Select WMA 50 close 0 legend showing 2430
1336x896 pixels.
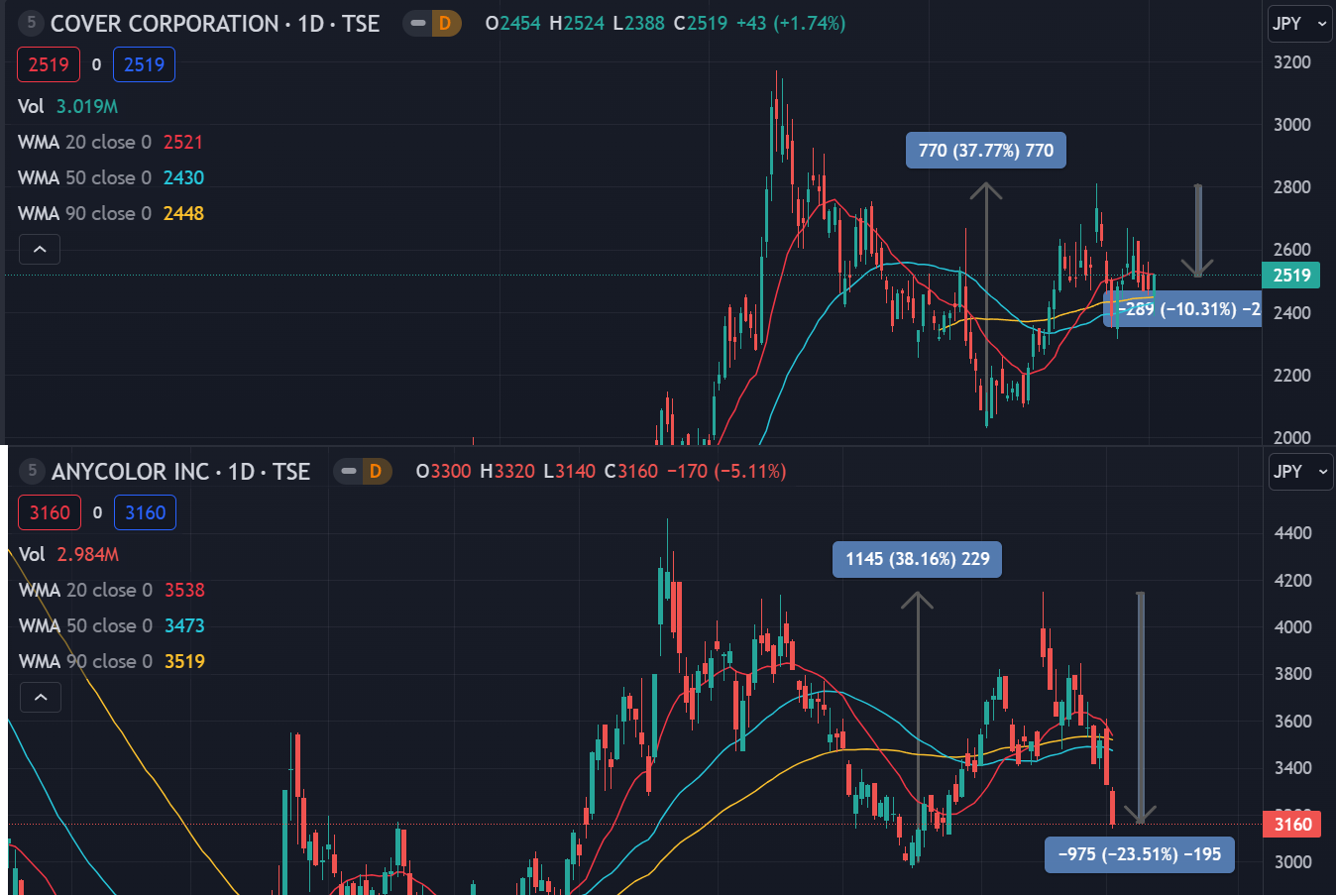(111, 177)
